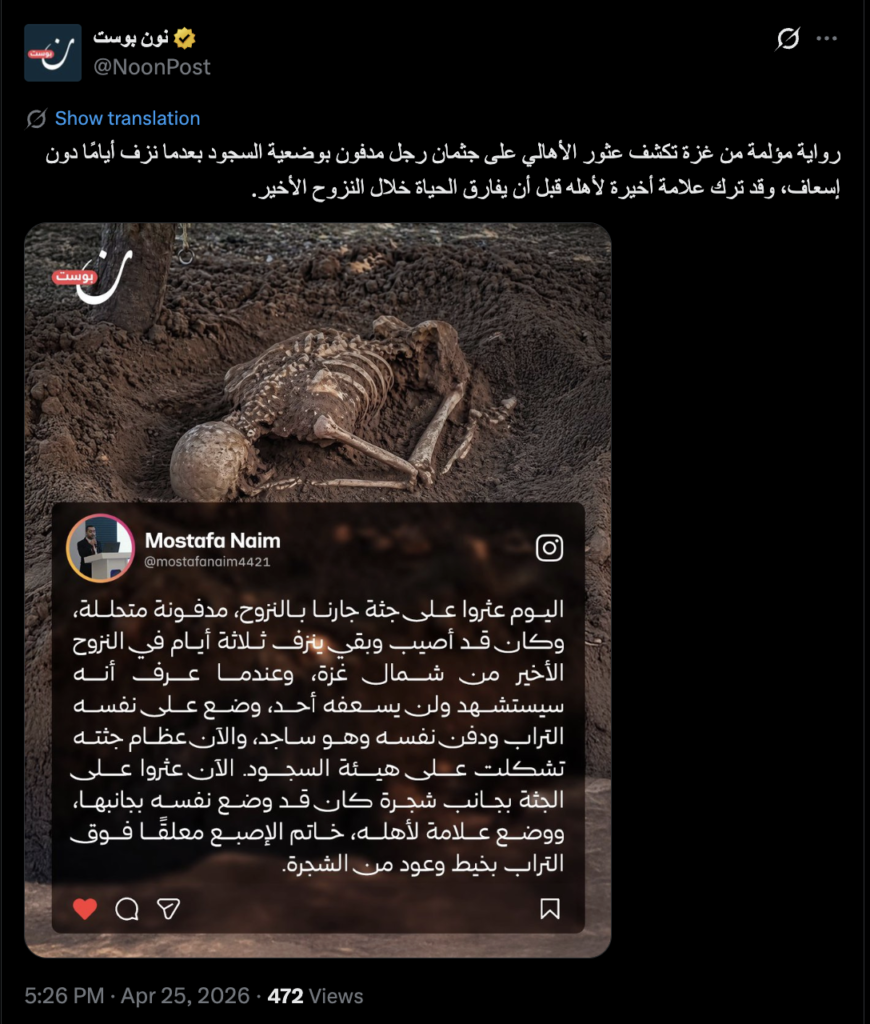Click the Grok icon near the post menu
Image resolution: width=870 pixels, height=1024 pixels.
point(788,39)
